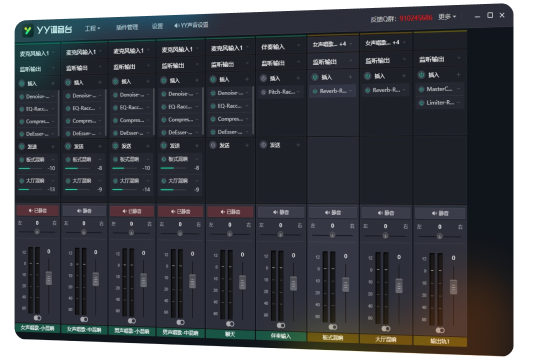This screenshot has width=540, height=360.
Task: Open 伴奏输入 source dropdown at channel top
Action: tap(281, 47)
